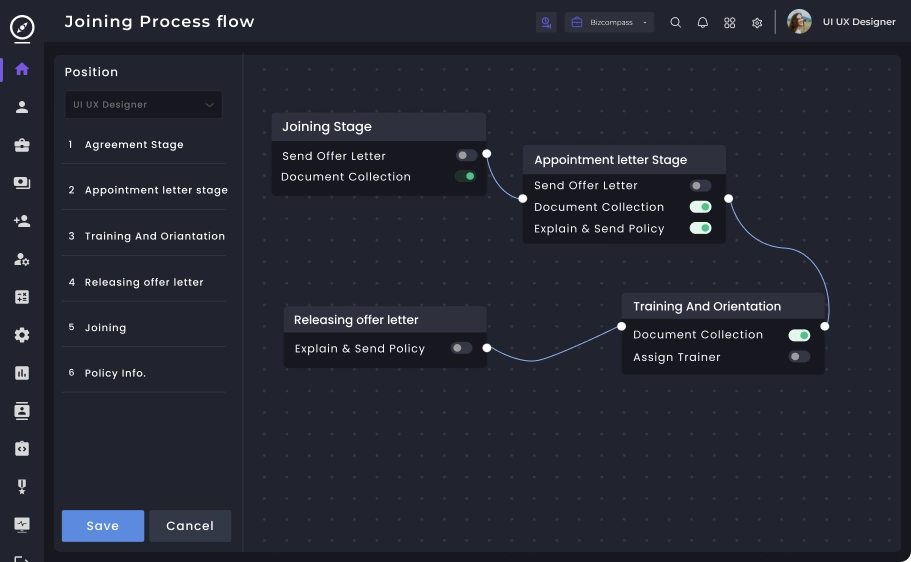This screenshot has height=562, width=911.
Task: Click the search magnifier icon
Action: coord(675,22)
